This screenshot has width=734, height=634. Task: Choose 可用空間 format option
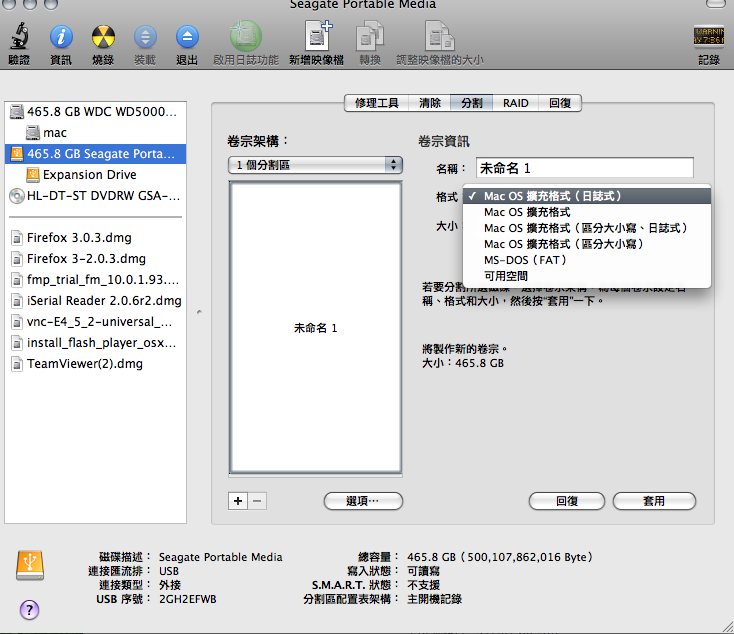click(x=587, y=276)
